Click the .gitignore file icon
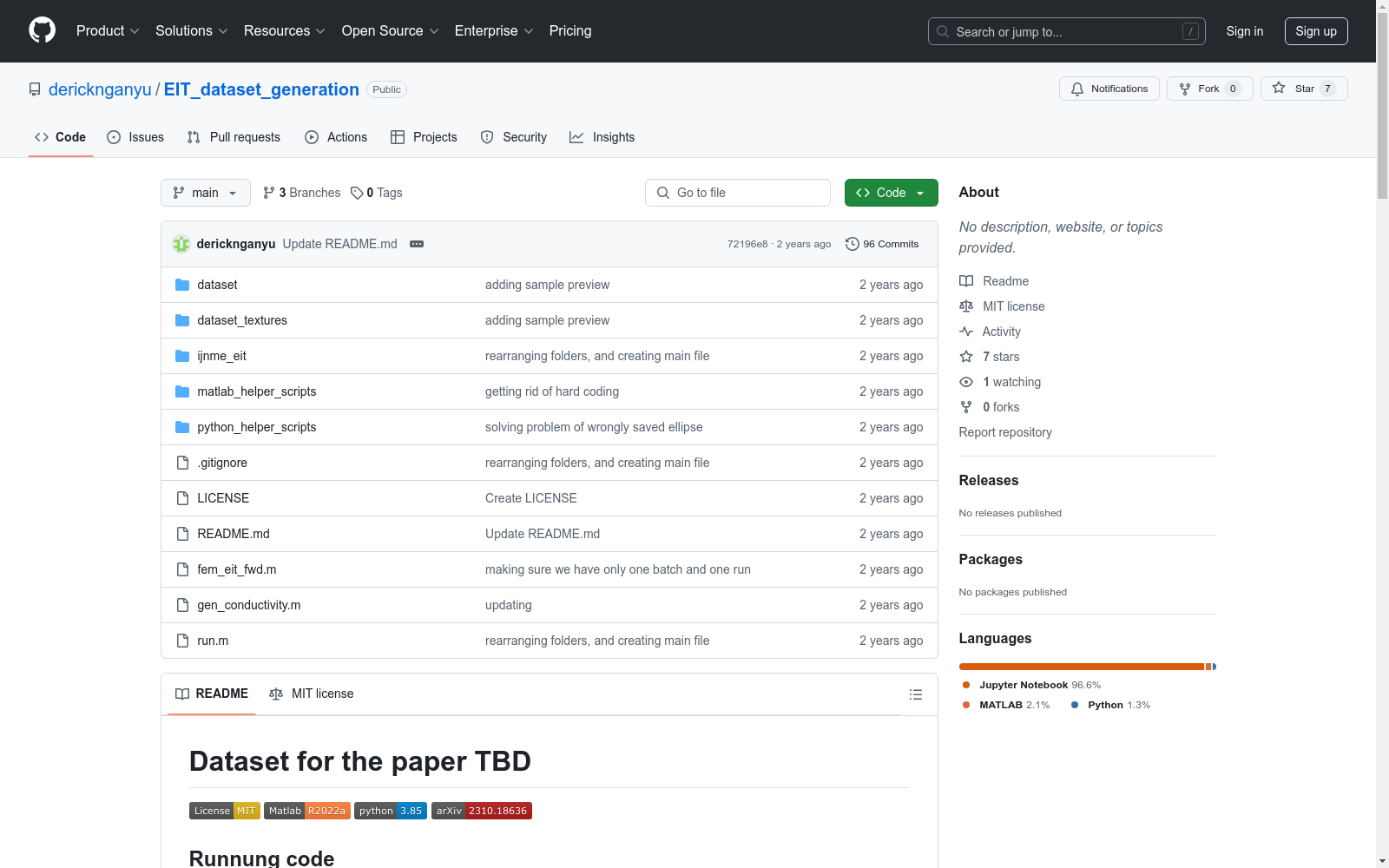 click(x=182, y=463)
